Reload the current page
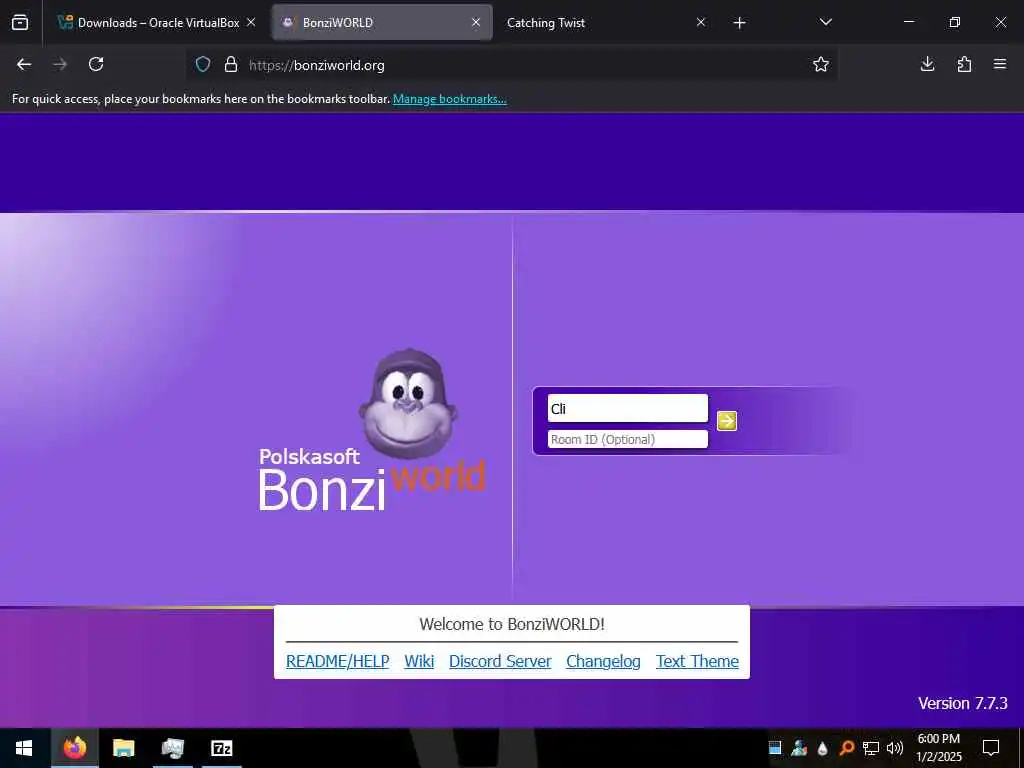1024x768 pixels. pyautogui.click(x=96, y=64)
